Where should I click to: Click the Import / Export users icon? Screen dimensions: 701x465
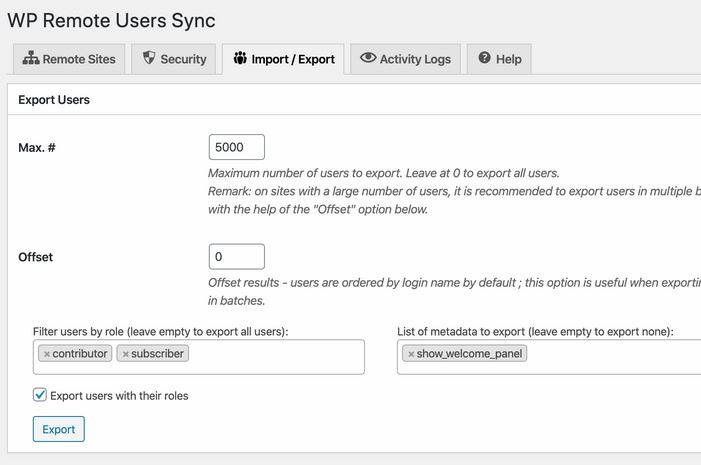(x=240, y=58)
